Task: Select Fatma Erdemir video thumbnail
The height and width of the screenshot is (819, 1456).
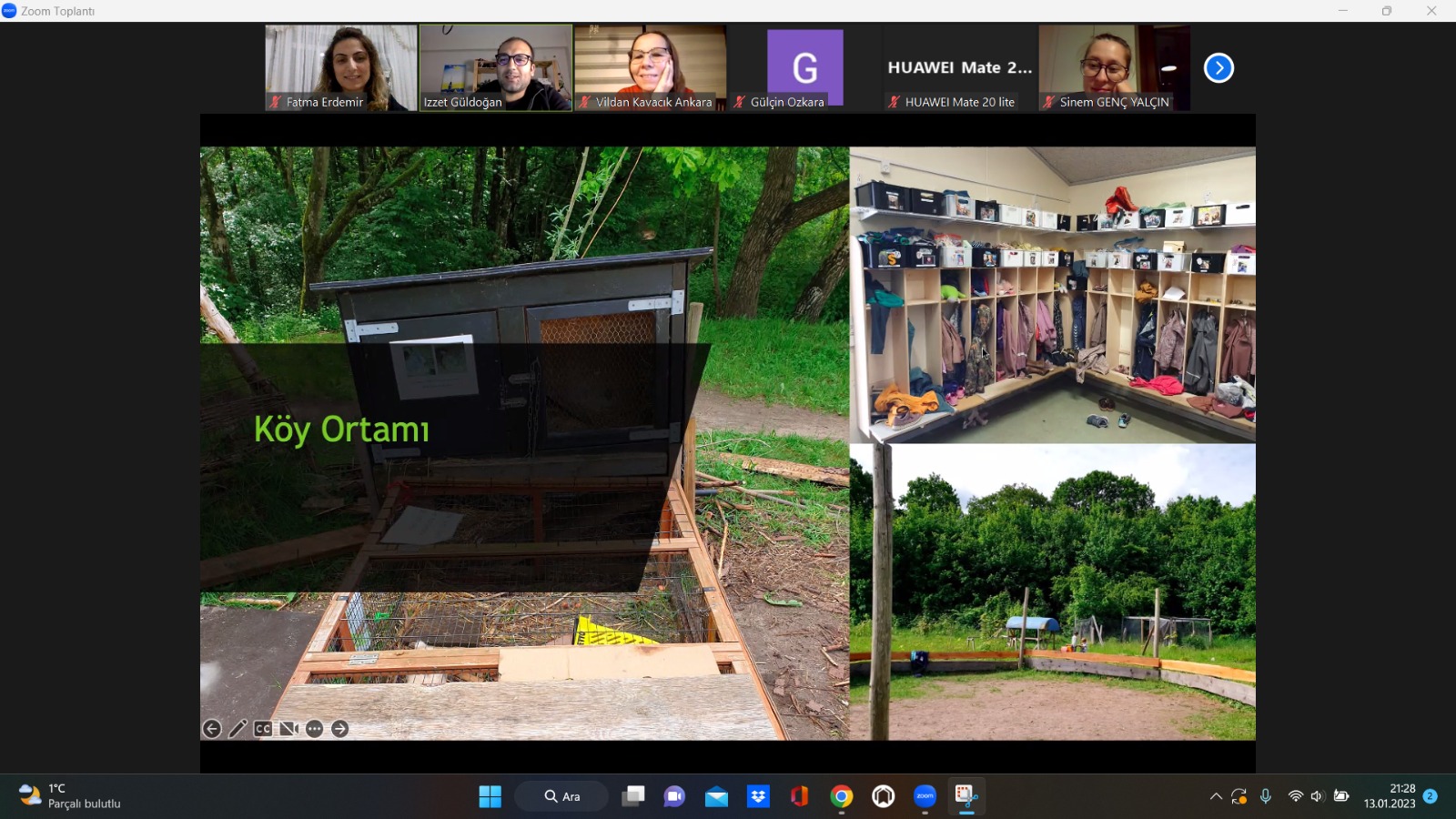Action: 341,67
